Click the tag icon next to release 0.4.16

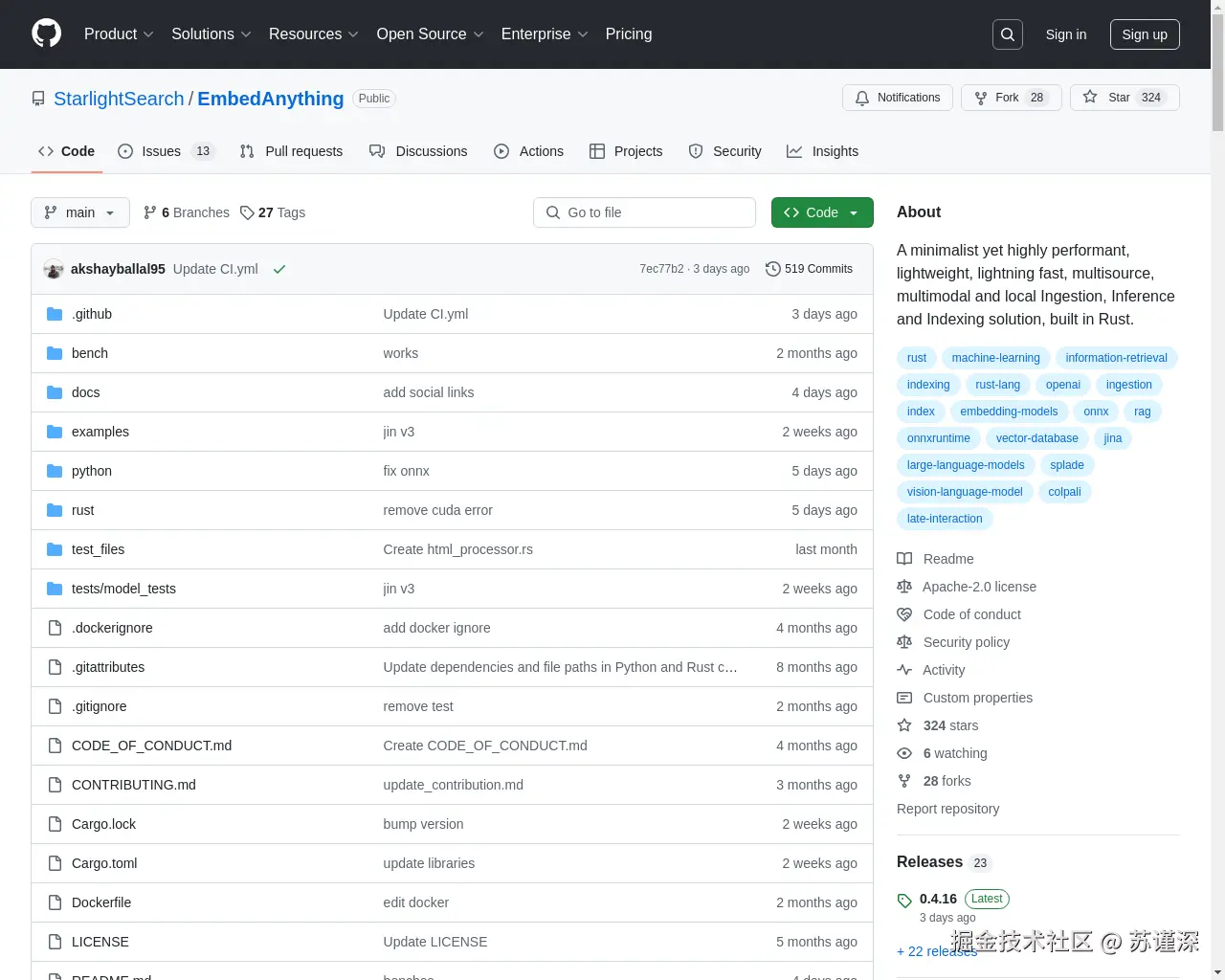pos(904,899)
